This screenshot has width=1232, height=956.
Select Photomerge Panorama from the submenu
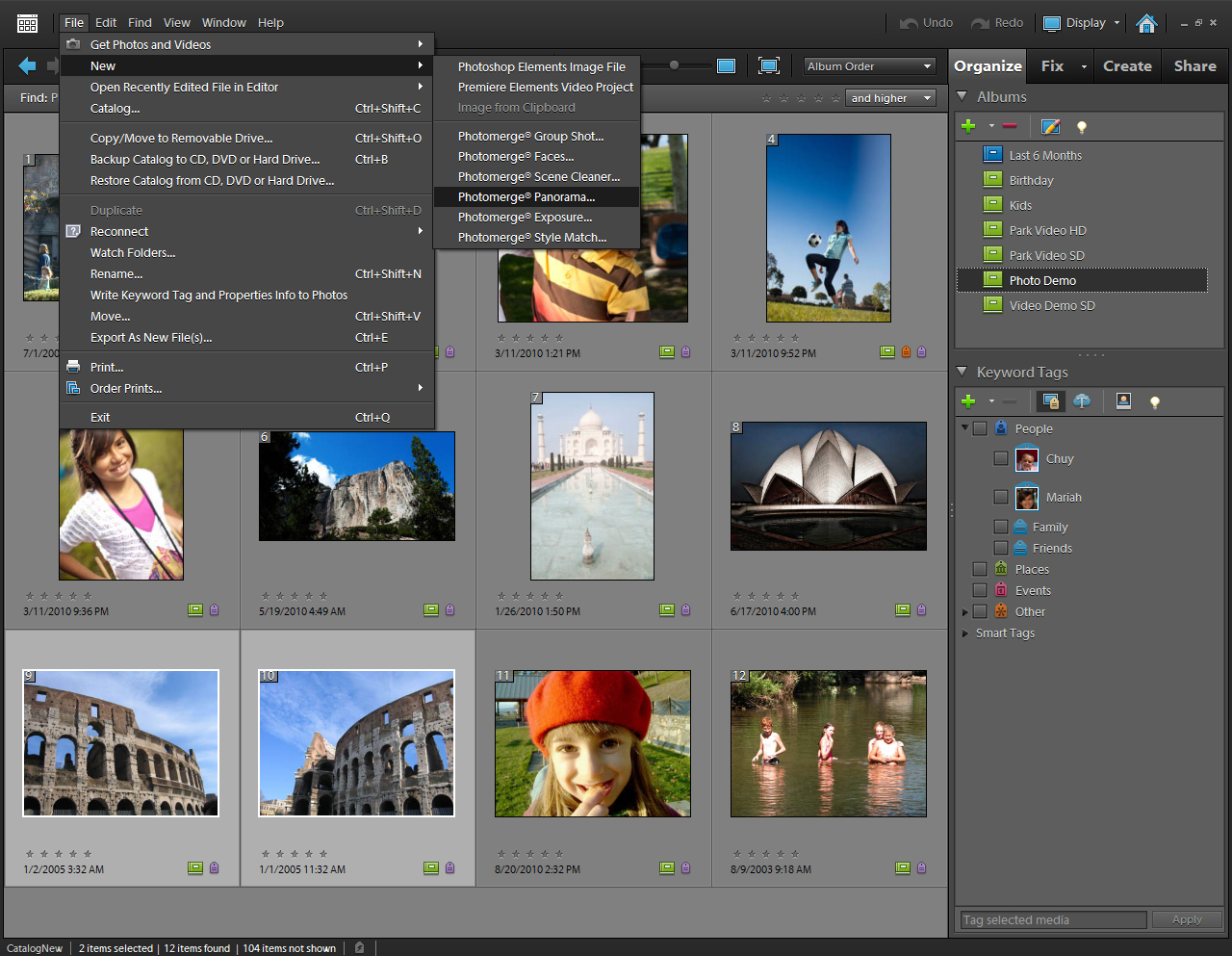[x=526, y=196]
